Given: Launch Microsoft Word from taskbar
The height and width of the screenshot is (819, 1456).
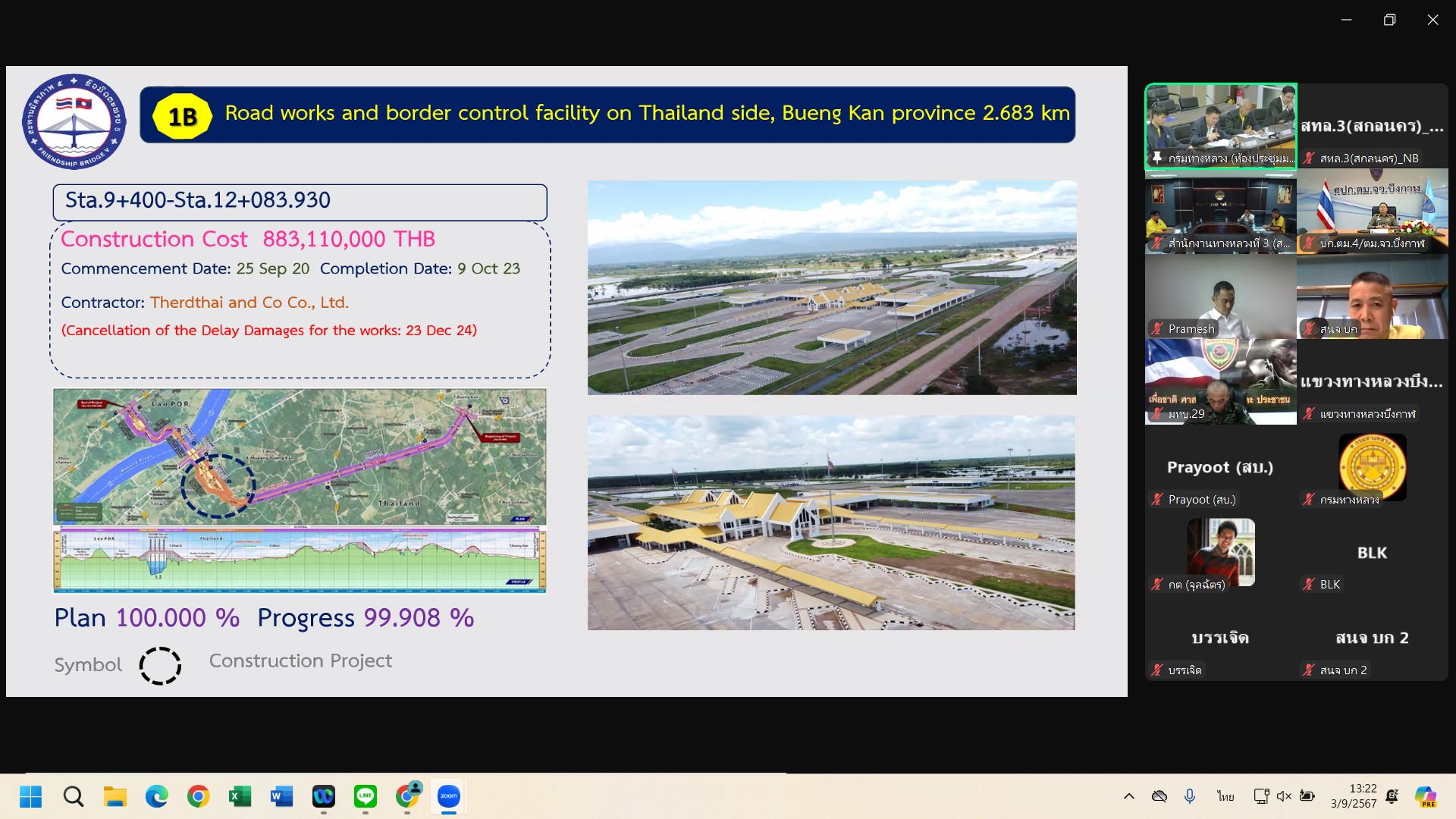Looking at the screenshot, I should coord(281,796).
